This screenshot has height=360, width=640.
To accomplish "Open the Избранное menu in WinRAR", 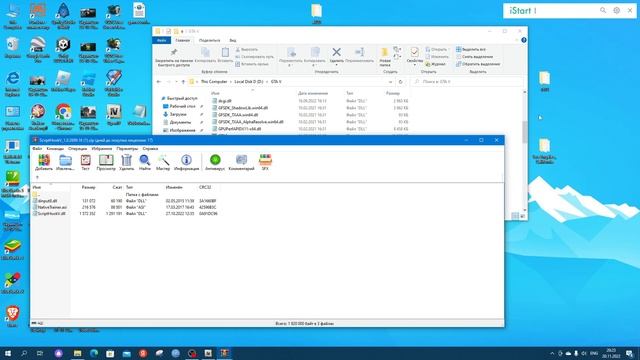I will click(102, 149).
